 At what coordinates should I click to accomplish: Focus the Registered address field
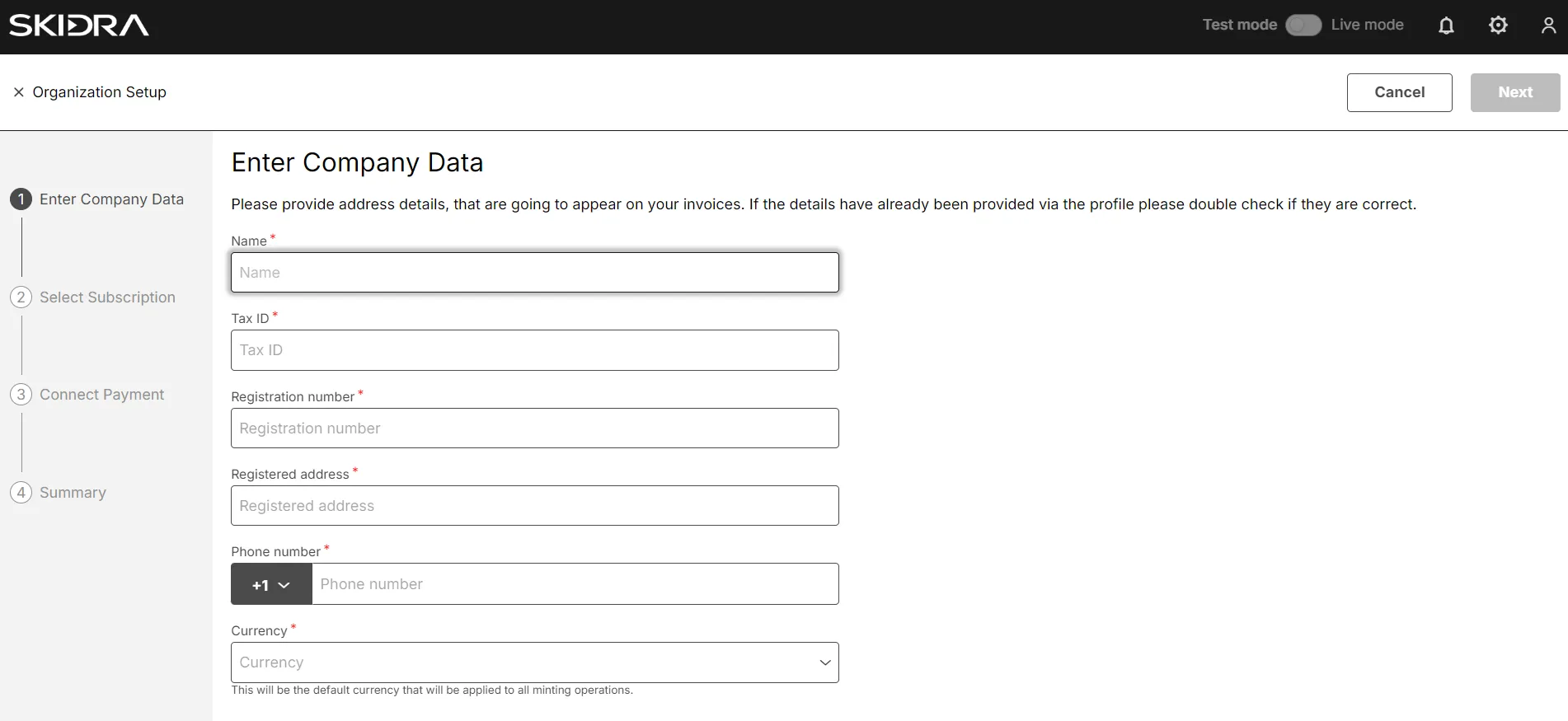[535, 506]
